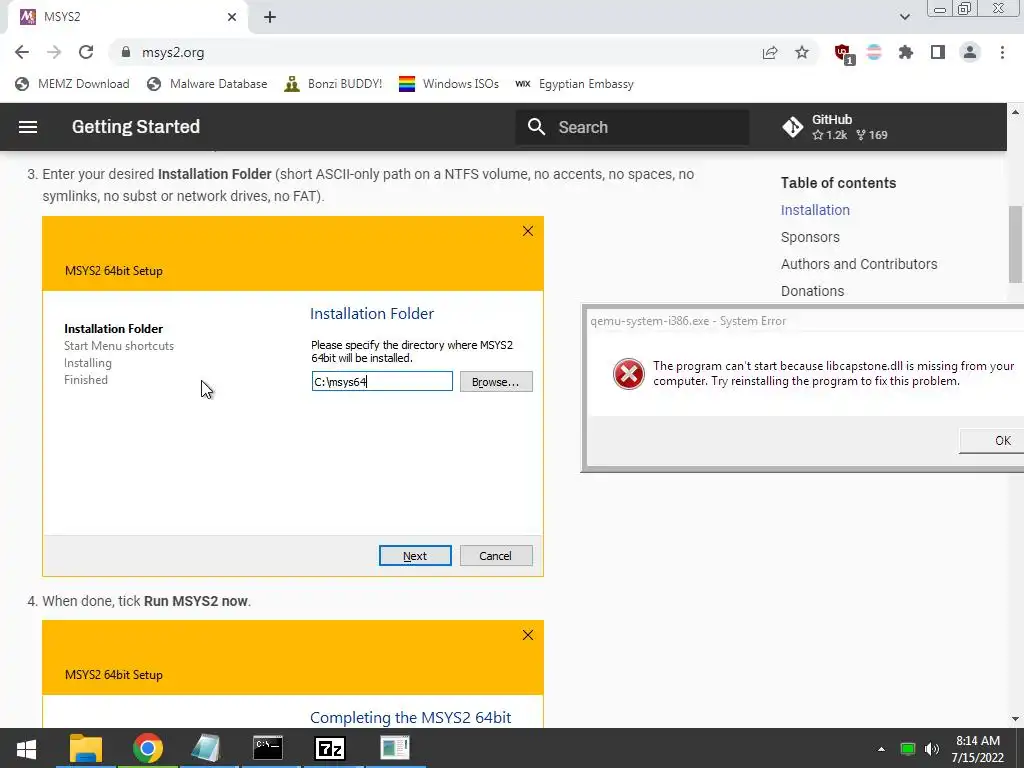Click scrollbar up arrow

pos(1016,112)
